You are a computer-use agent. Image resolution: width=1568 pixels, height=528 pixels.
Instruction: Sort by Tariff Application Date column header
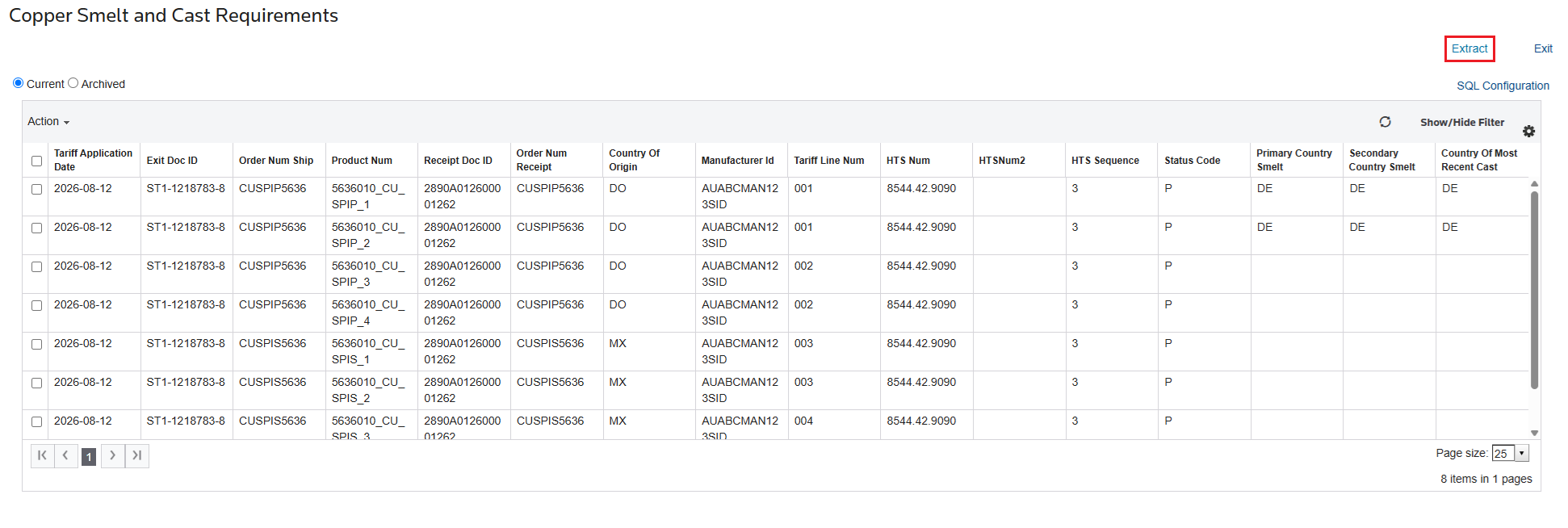tap(93, 160)
